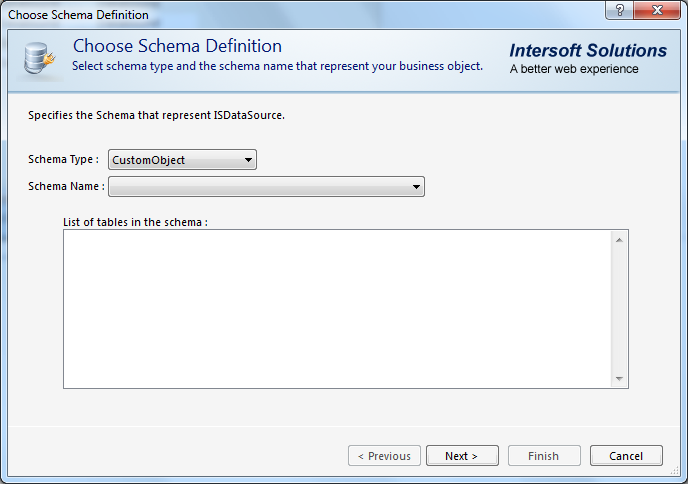Click the tables list scrollbar track

pyautogui.click(x=620, y=310)
